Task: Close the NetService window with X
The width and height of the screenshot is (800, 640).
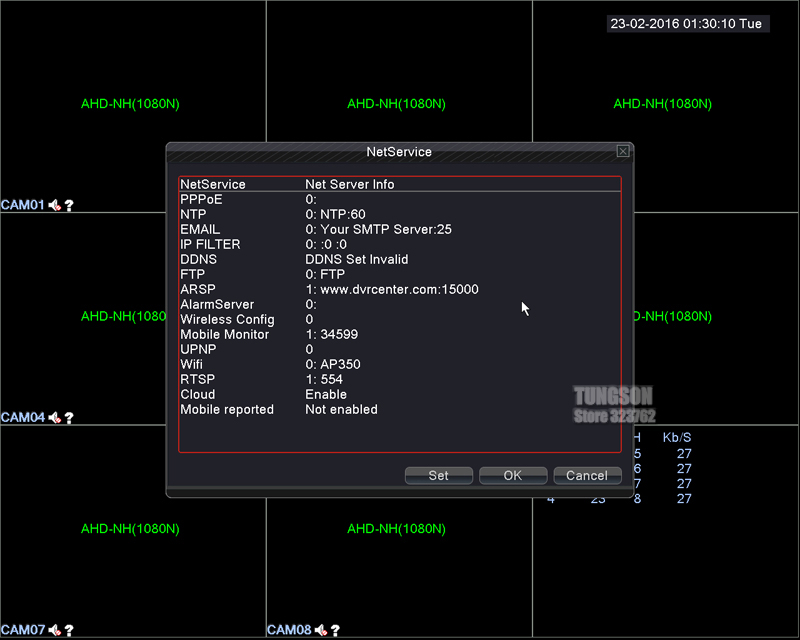Action: click(622, 151)
